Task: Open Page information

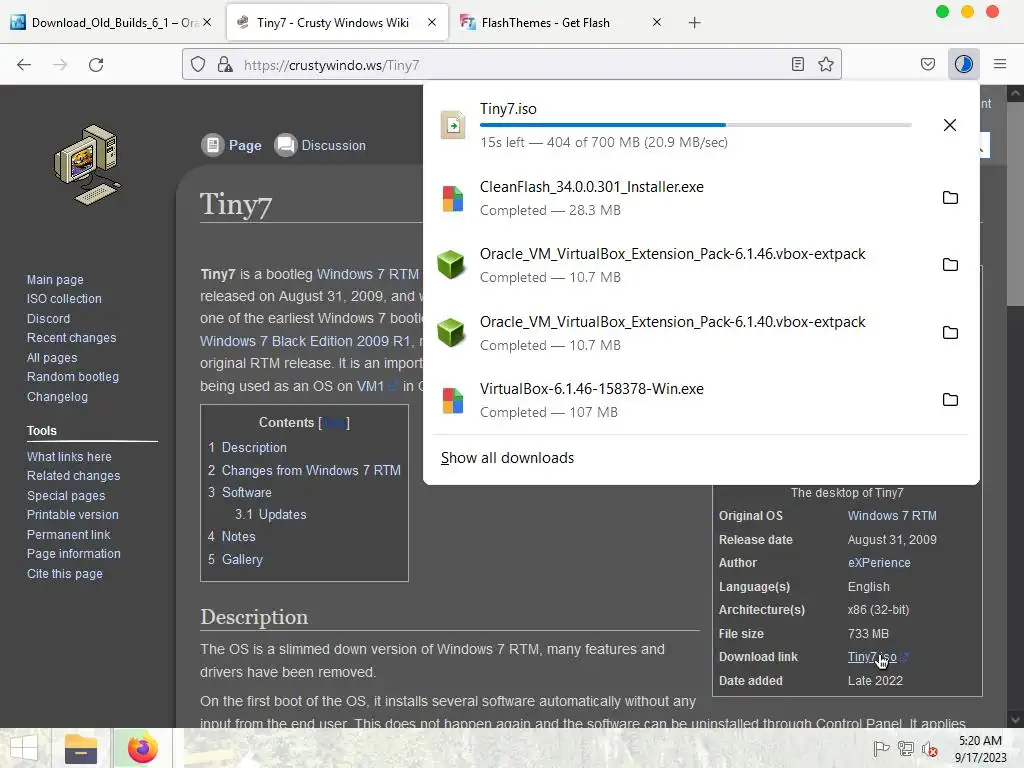Action: 73,554
